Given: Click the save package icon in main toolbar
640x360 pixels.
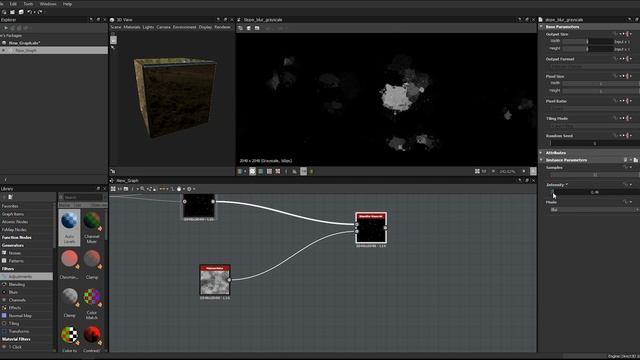Looking at the screenshot, I should point(21,12).
